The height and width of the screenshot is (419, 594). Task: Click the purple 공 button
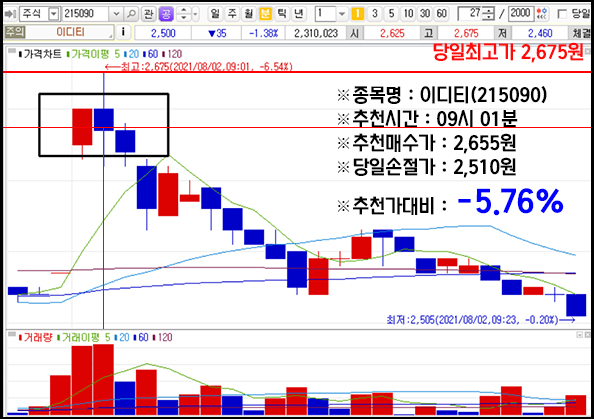166,14
